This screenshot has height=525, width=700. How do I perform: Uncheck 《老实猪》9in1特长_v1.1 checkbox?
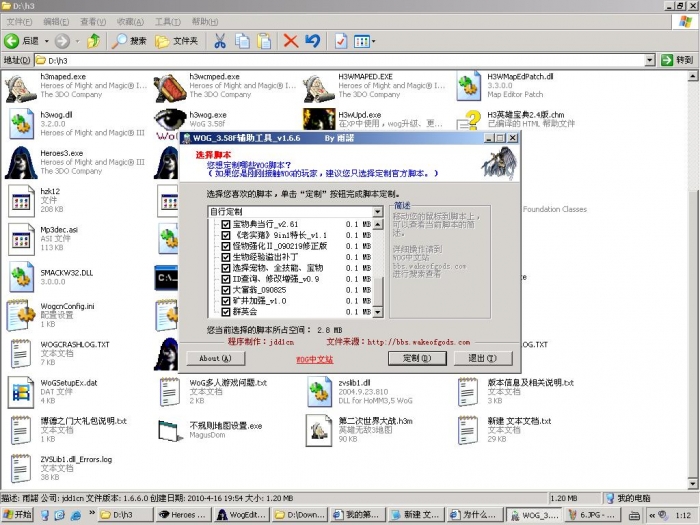[226, 235]
